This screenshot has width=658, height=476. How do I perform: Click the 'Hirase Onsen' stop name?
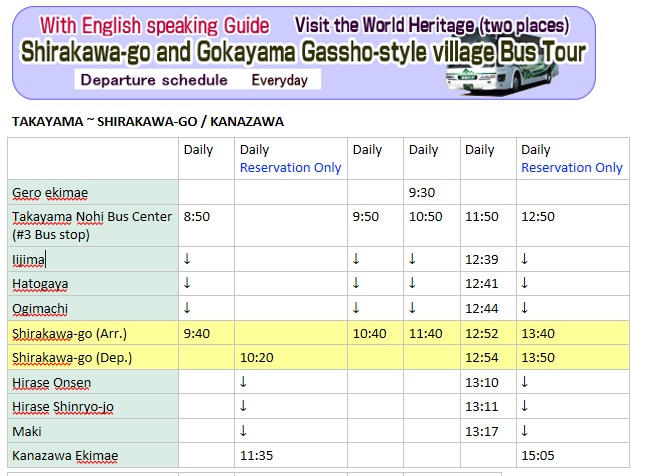[x=51, y=383]
